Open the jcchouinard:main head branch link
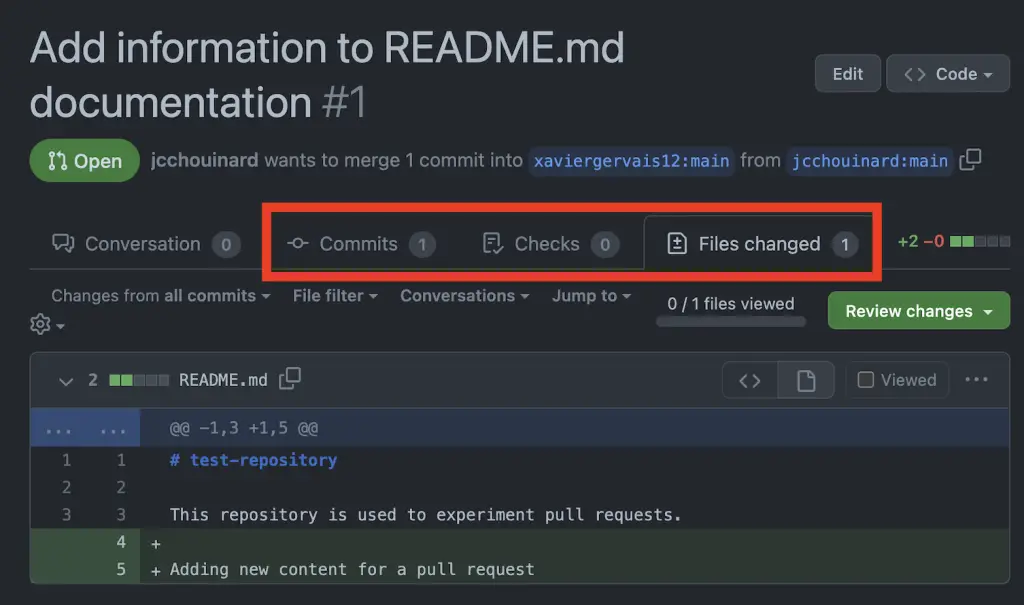This screenshot has width=1024, height=605. 869,161
